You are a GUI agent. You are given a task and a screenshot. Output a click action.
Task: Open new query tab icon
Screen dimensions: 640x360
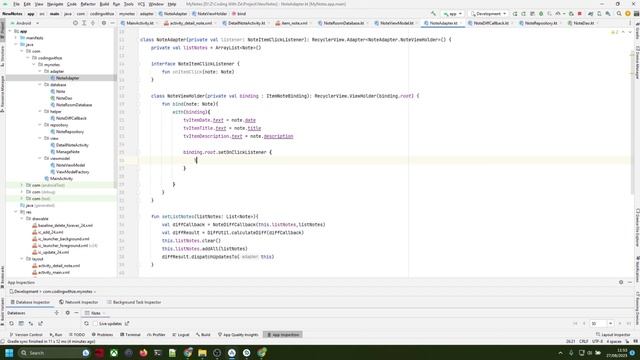pyautogui.click(x=21, y=324)
